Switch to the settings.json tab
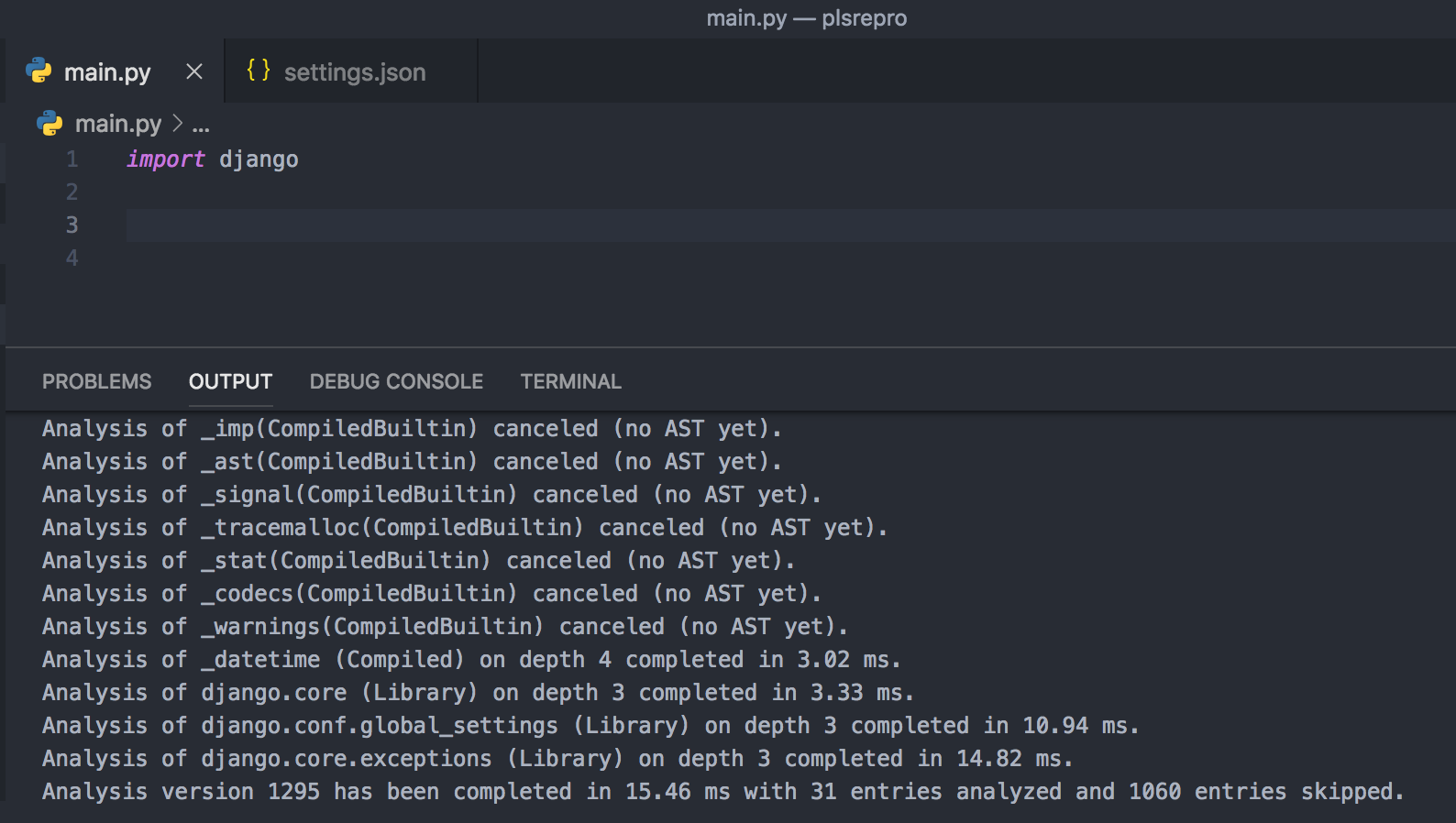The width and height of the screenshot is (1456, 823). 352,71
